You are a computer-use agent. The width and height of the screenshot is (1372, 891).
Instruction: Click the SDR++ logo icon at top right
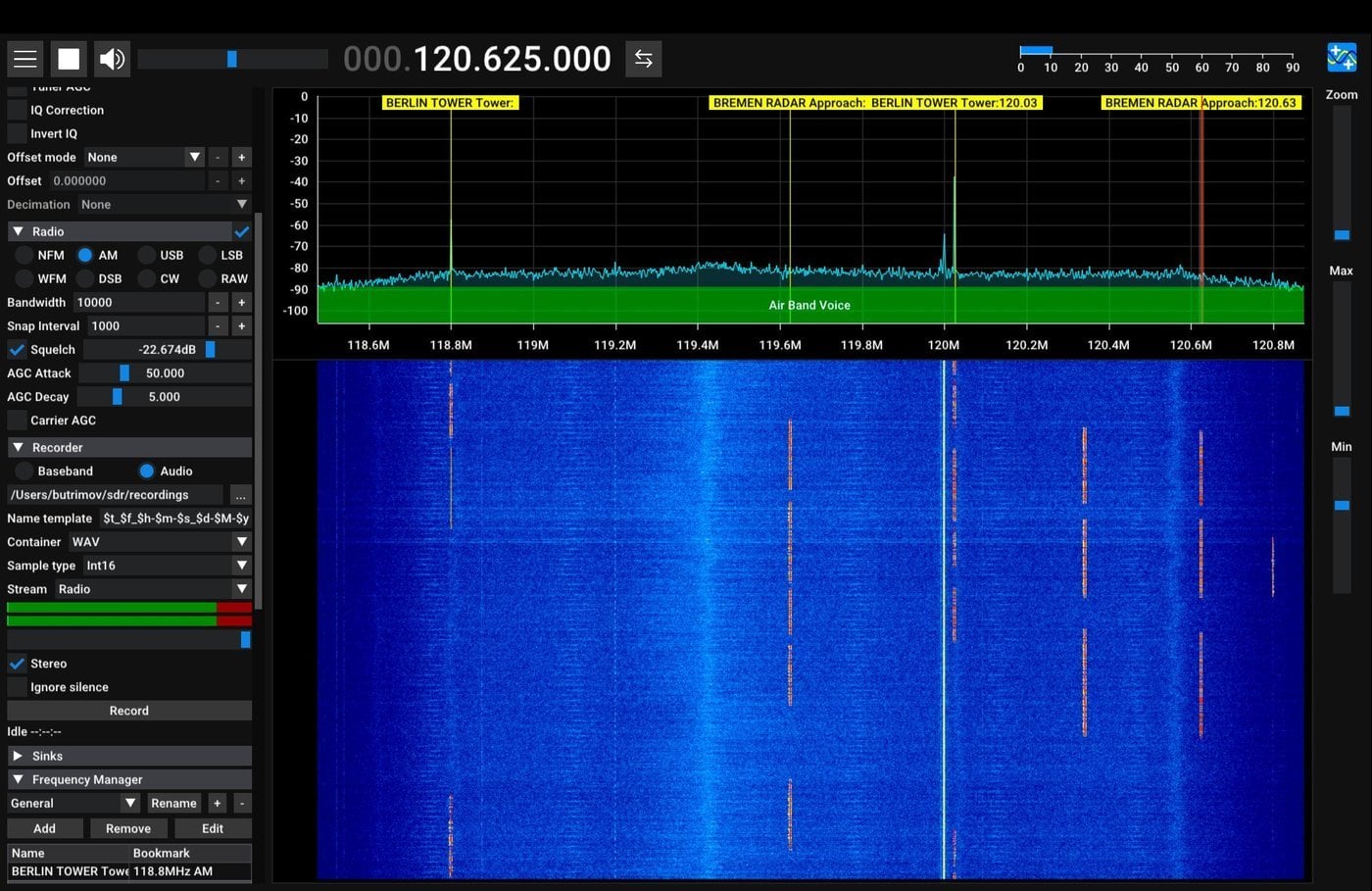click(x=1341, y=58)
